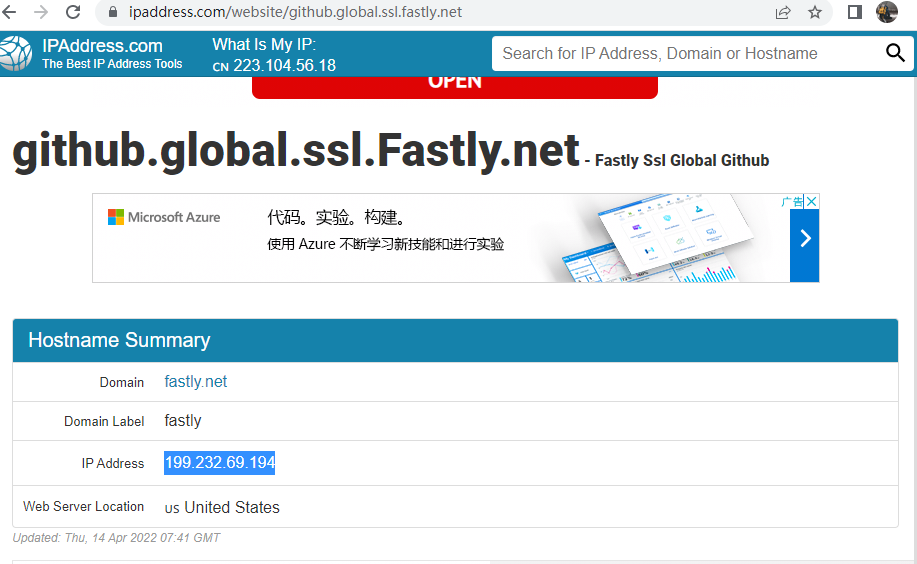Share this page with the share icon

[x=782, y=12]
